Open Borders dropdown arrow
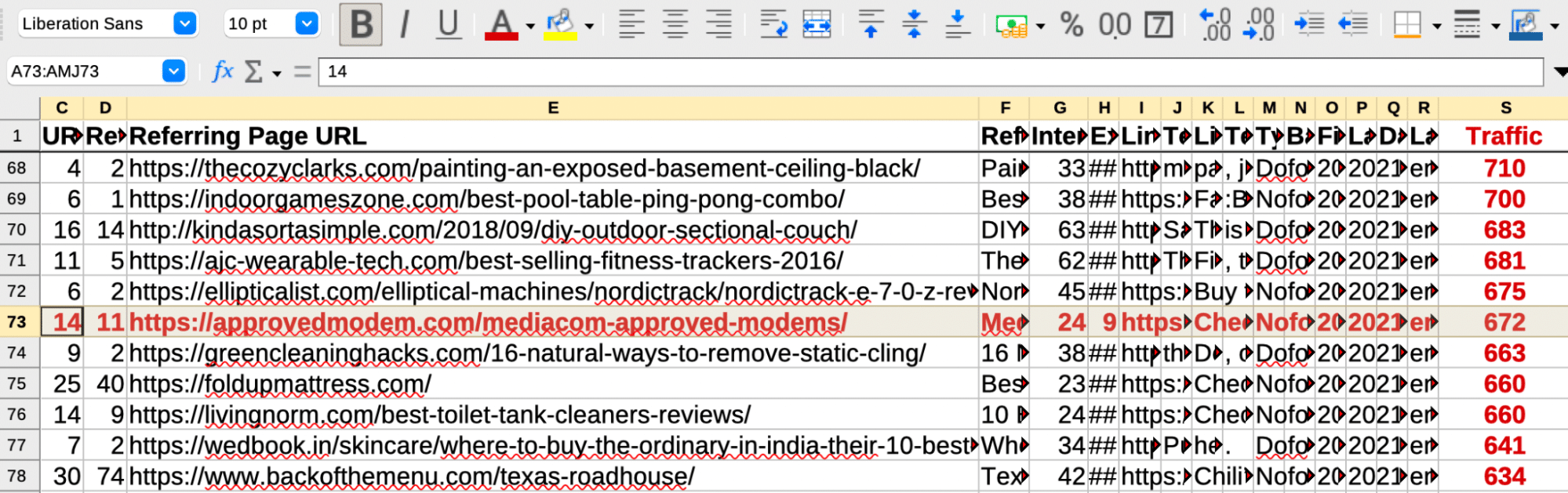The width and height of the screenshot is (1568, 493). (x=1437, y=26)
